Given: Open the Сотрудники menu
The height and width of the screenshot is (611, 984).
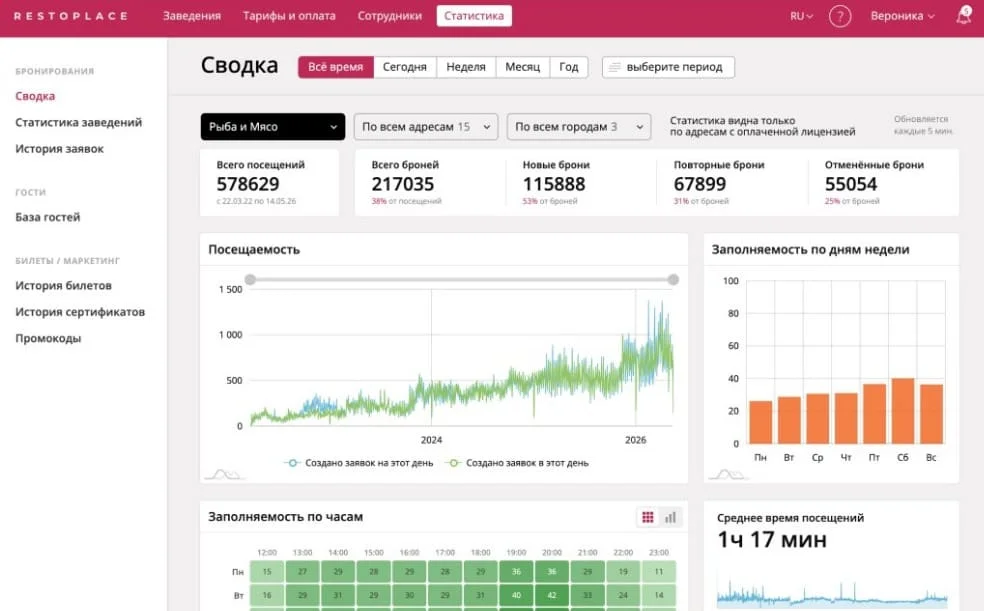Looking at the screenshot, I should coord(390,16).
